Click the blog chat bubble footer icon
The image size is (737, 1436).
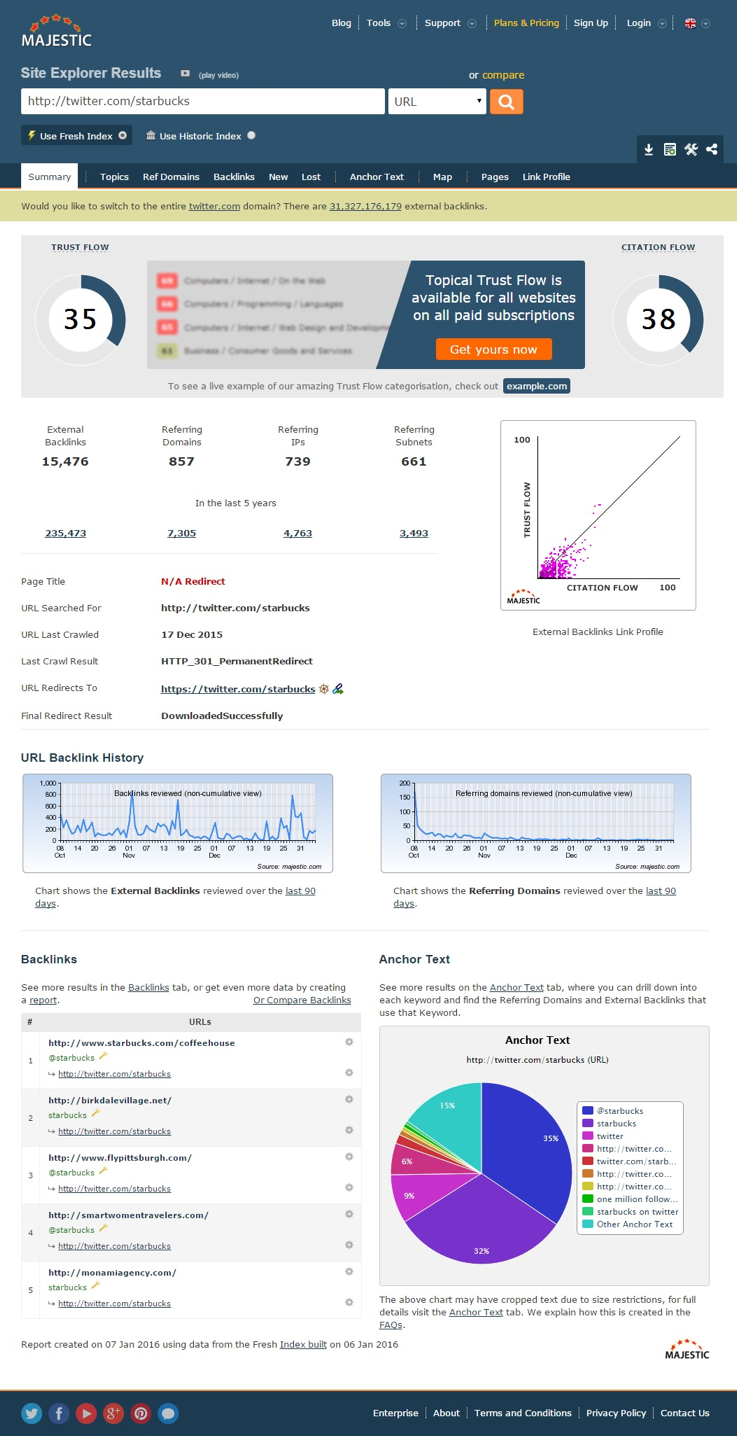point(168,1413)
